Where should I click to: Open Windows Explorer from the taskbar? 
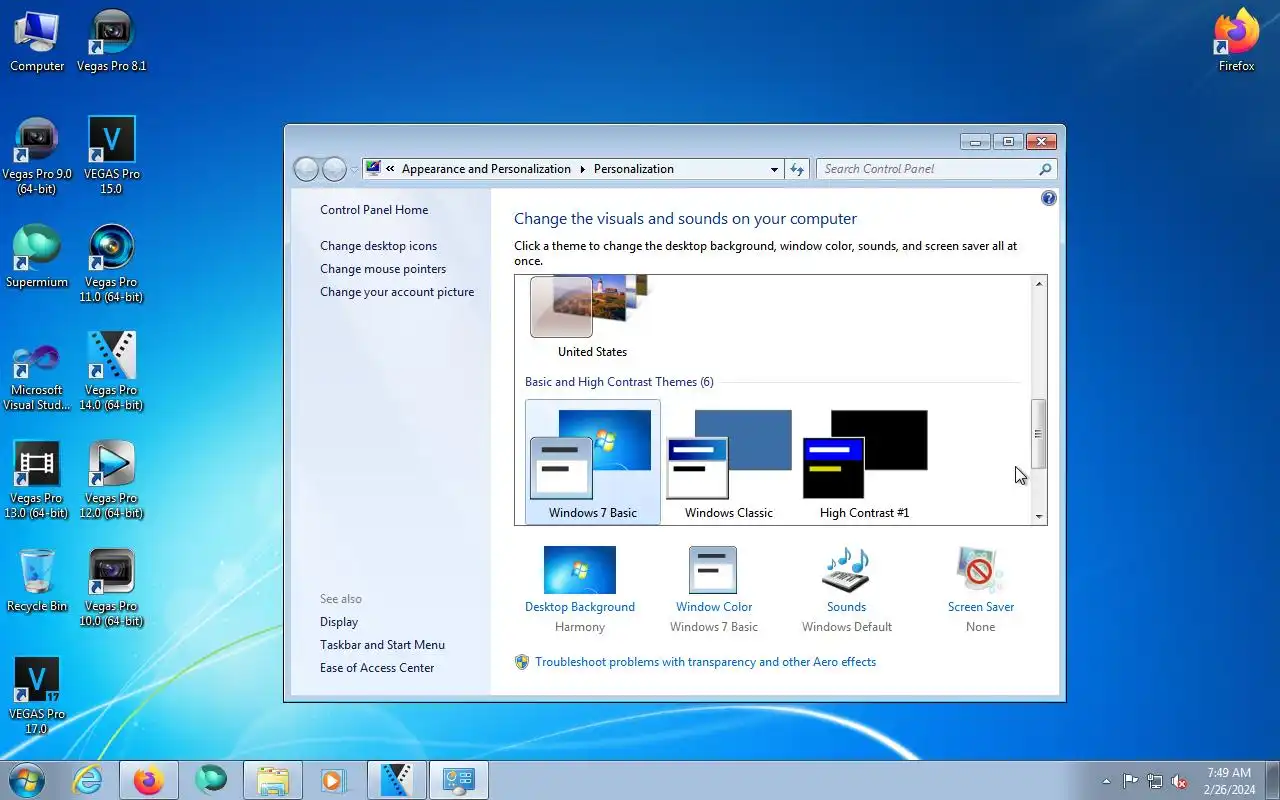[273, 780]
